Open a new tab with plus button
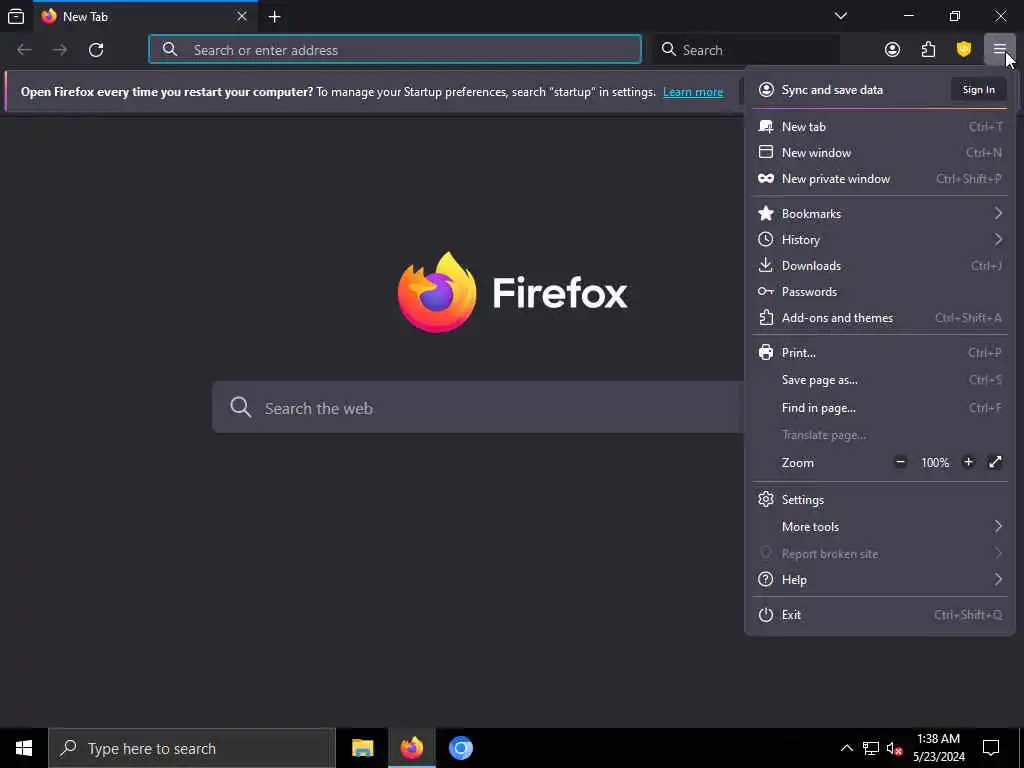The height and width of the screenshot is (768, 1024). pos(275,16)
